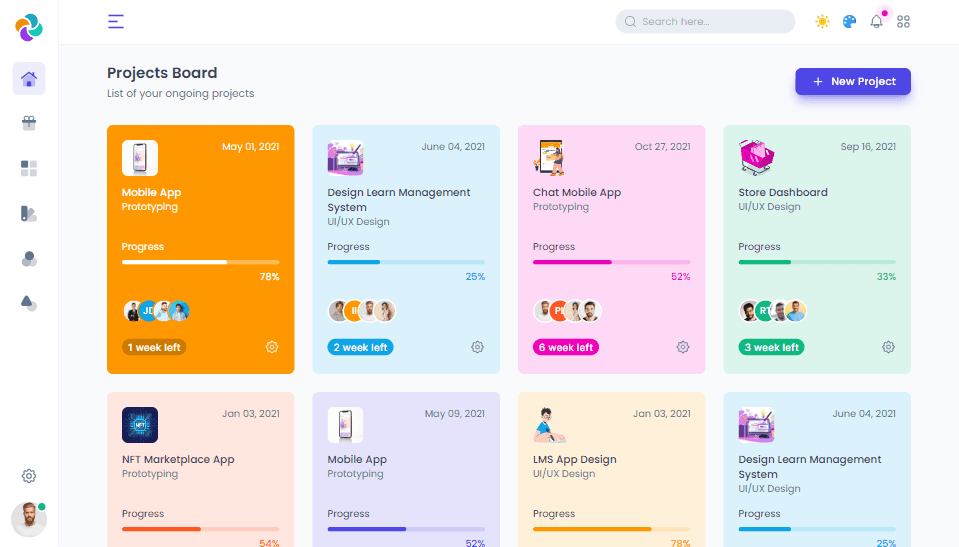959x547 pixels.
Task: Open Store Dashboard card settings gear
Action: coord(889,347)
